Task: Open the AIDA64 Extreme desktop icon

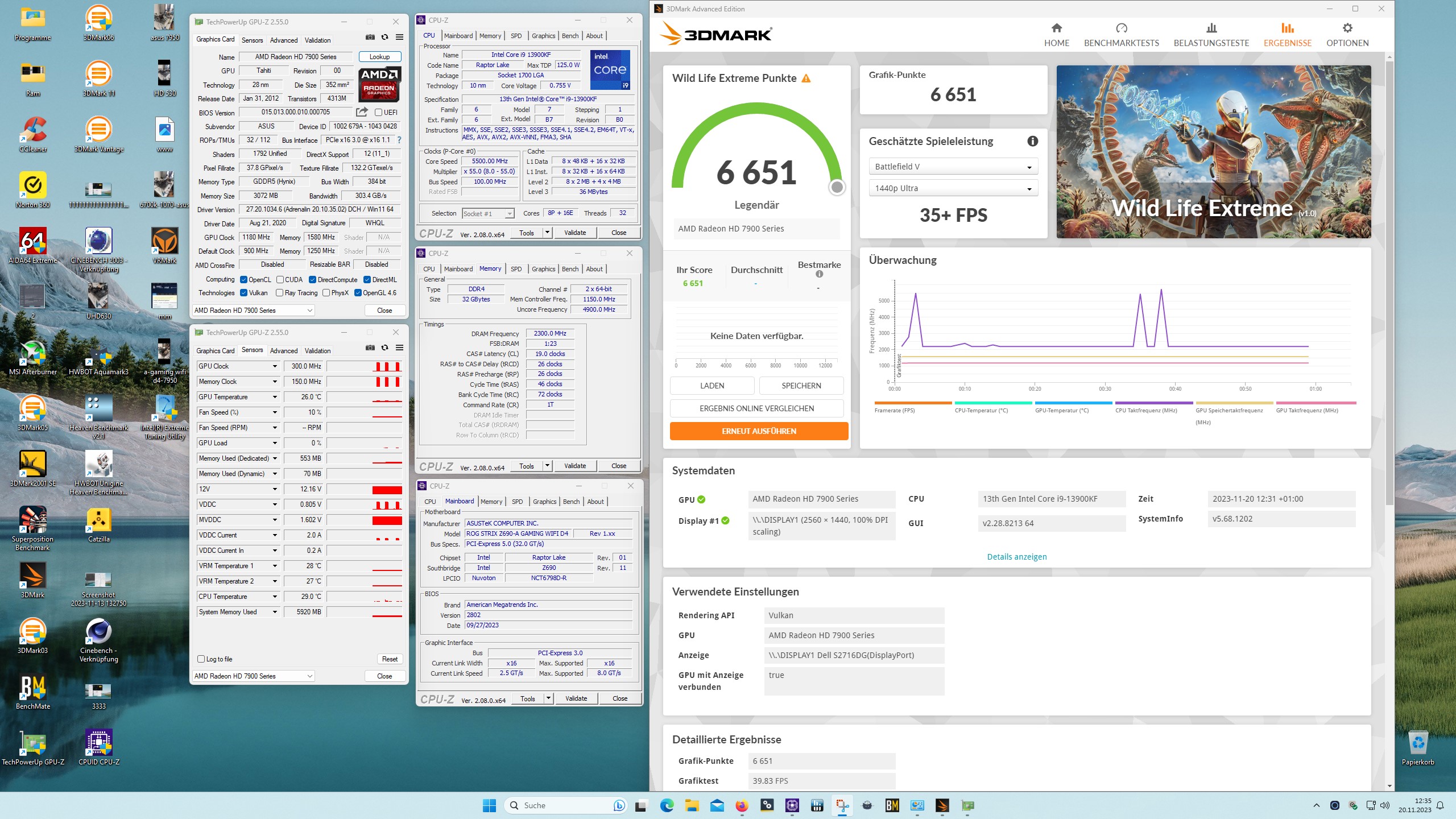Action: coord(33,246)
